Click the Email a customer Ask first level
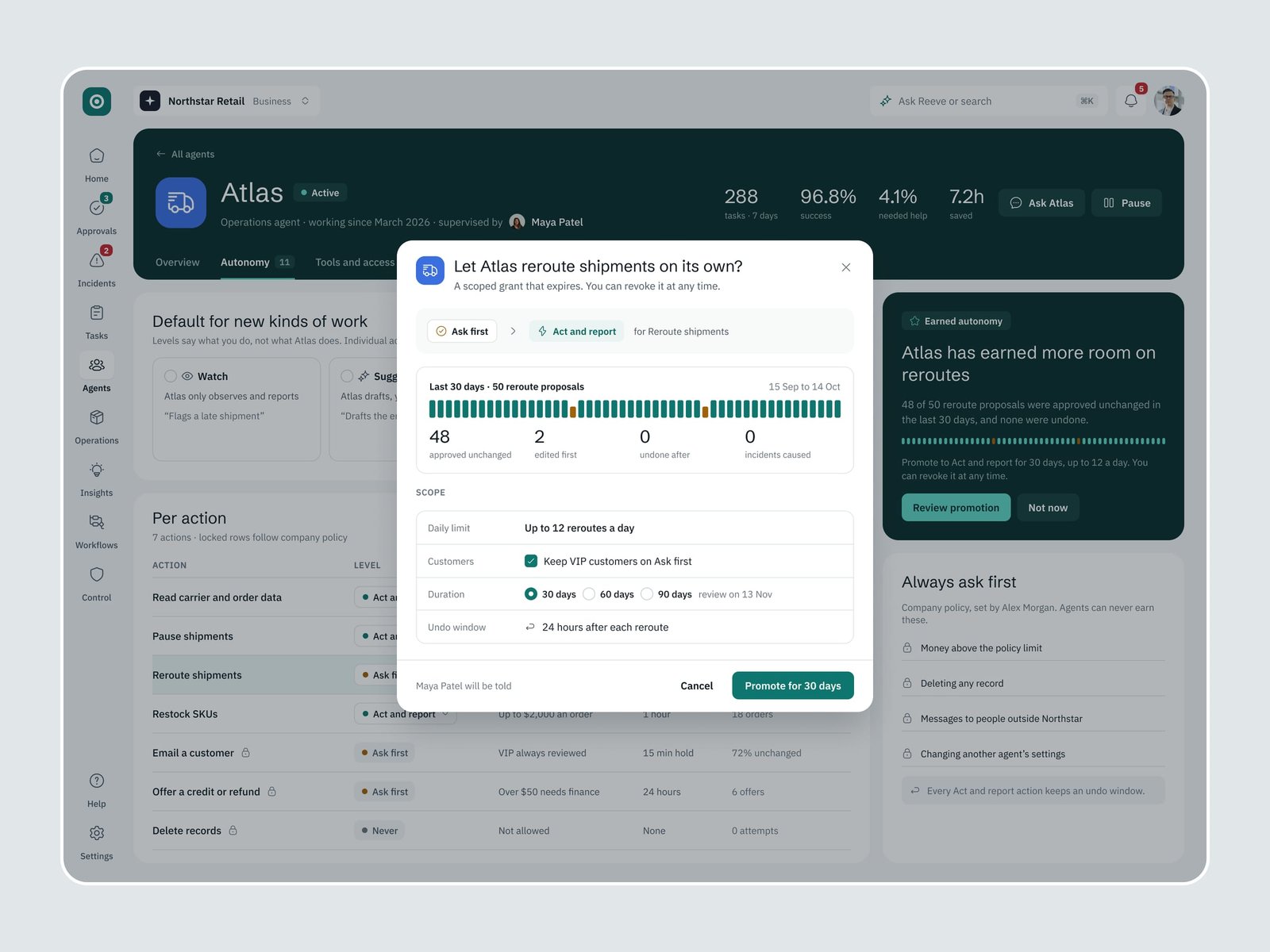This screenshot has width=1270, height=952. click(x=385, y=753)
